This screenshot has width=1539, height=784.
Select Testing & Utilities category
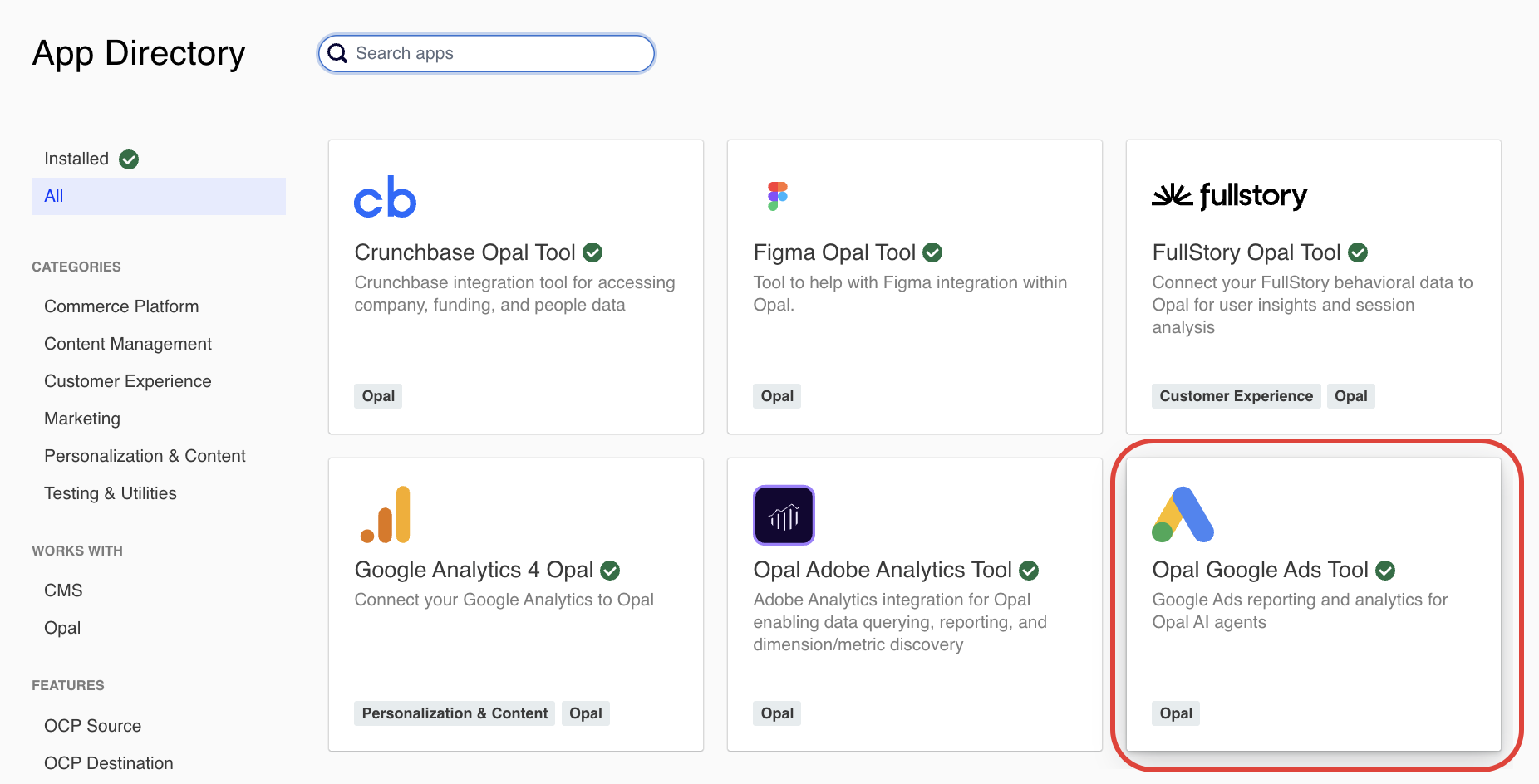point(111,493)
